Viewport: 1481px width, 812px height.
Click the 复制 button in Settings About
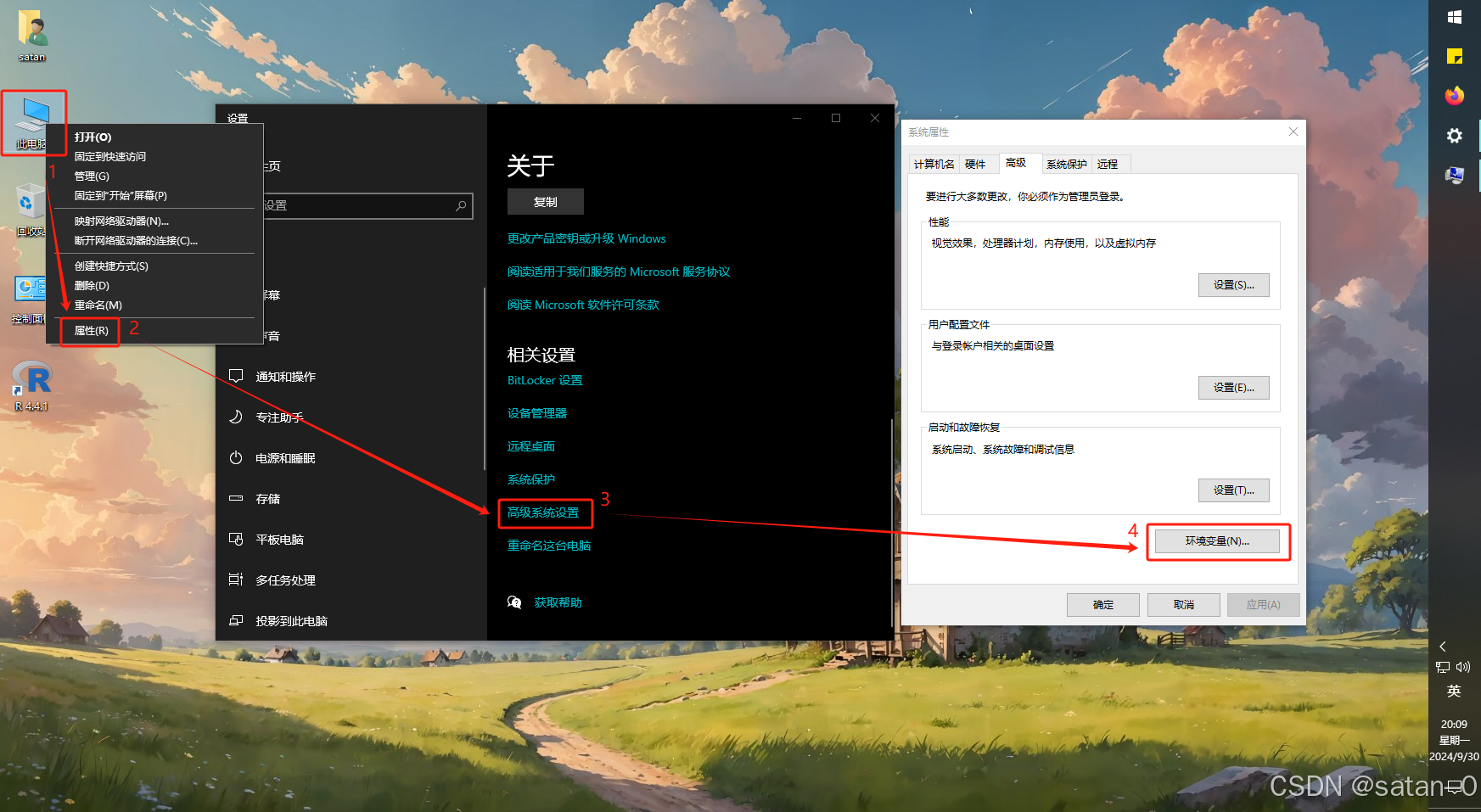pos(546,202)
